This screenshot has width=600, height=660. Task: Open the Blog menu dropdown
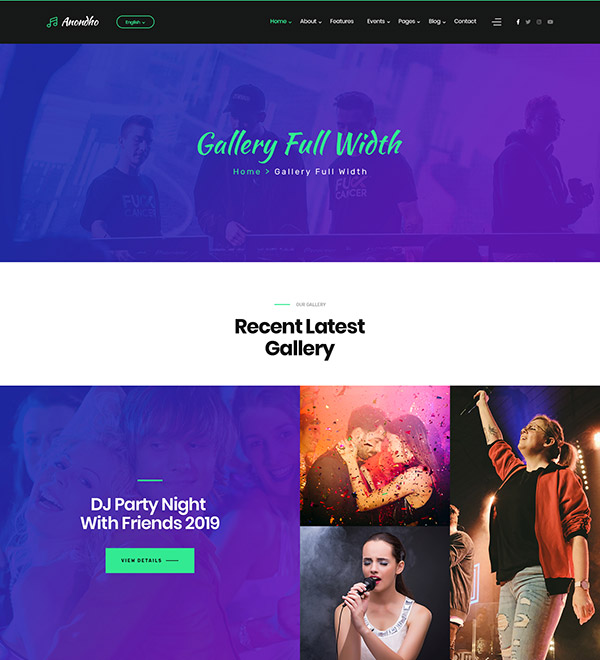(437, 21)
